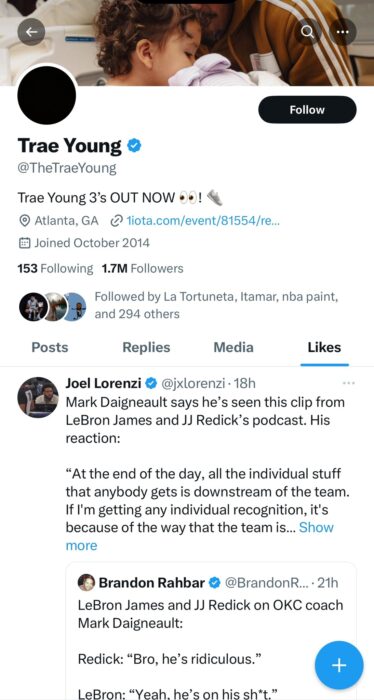The image size is (374, 700).
Task: Tap Brandon Rahbar's small avatar
Action: click(86, 583)
